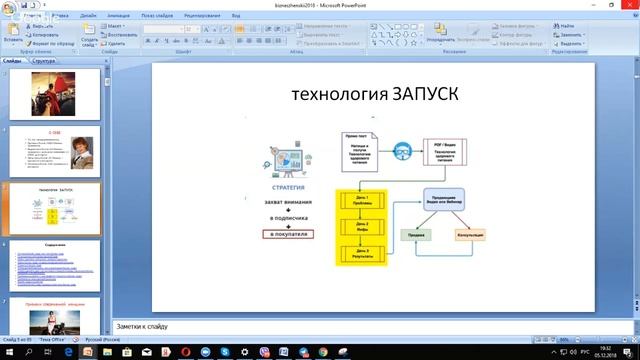Justify text alignment
The width and height of the screenshot is (640, 360).
[268, 41]
